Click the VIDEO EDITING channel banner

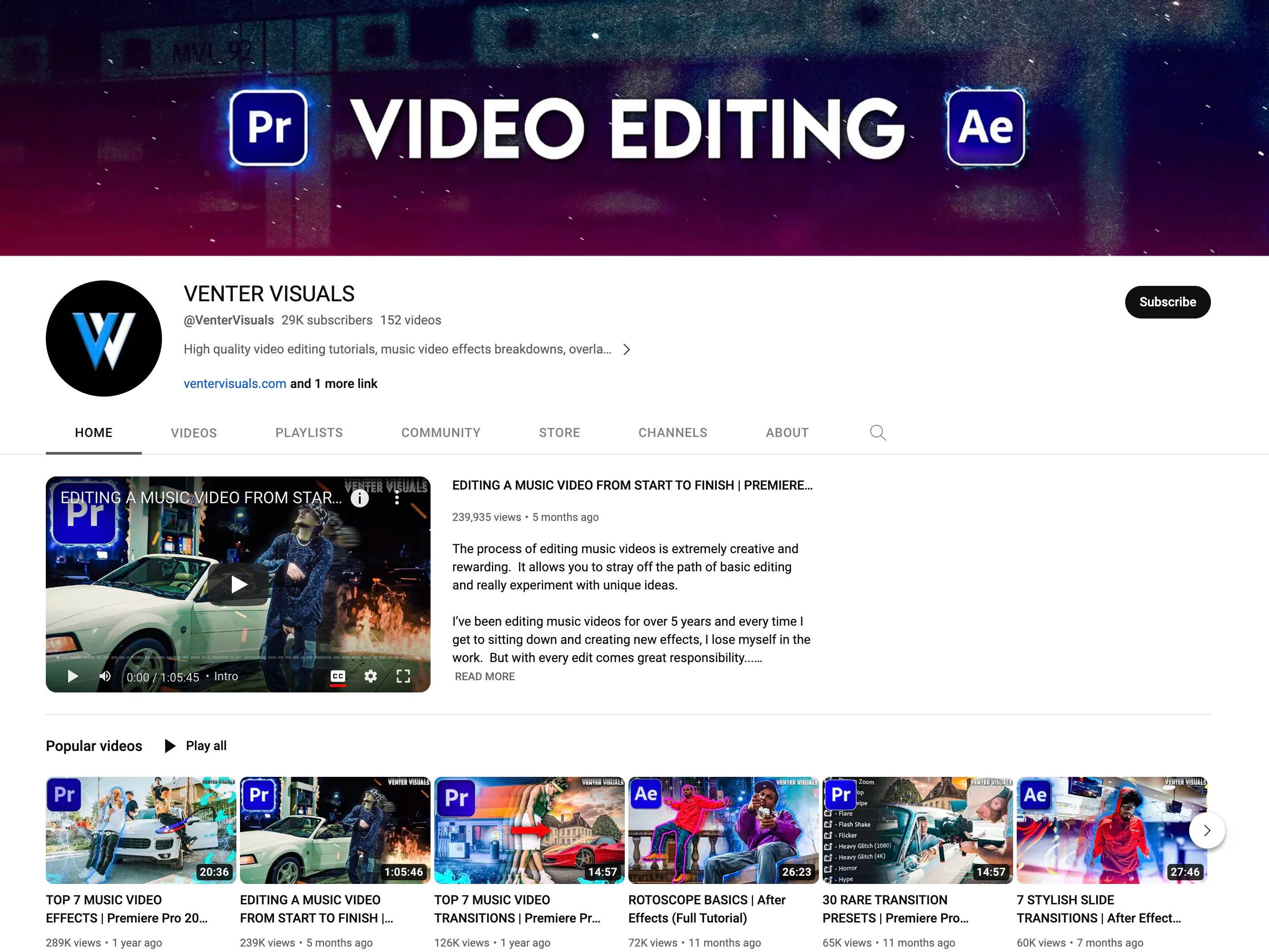(634, 128)
